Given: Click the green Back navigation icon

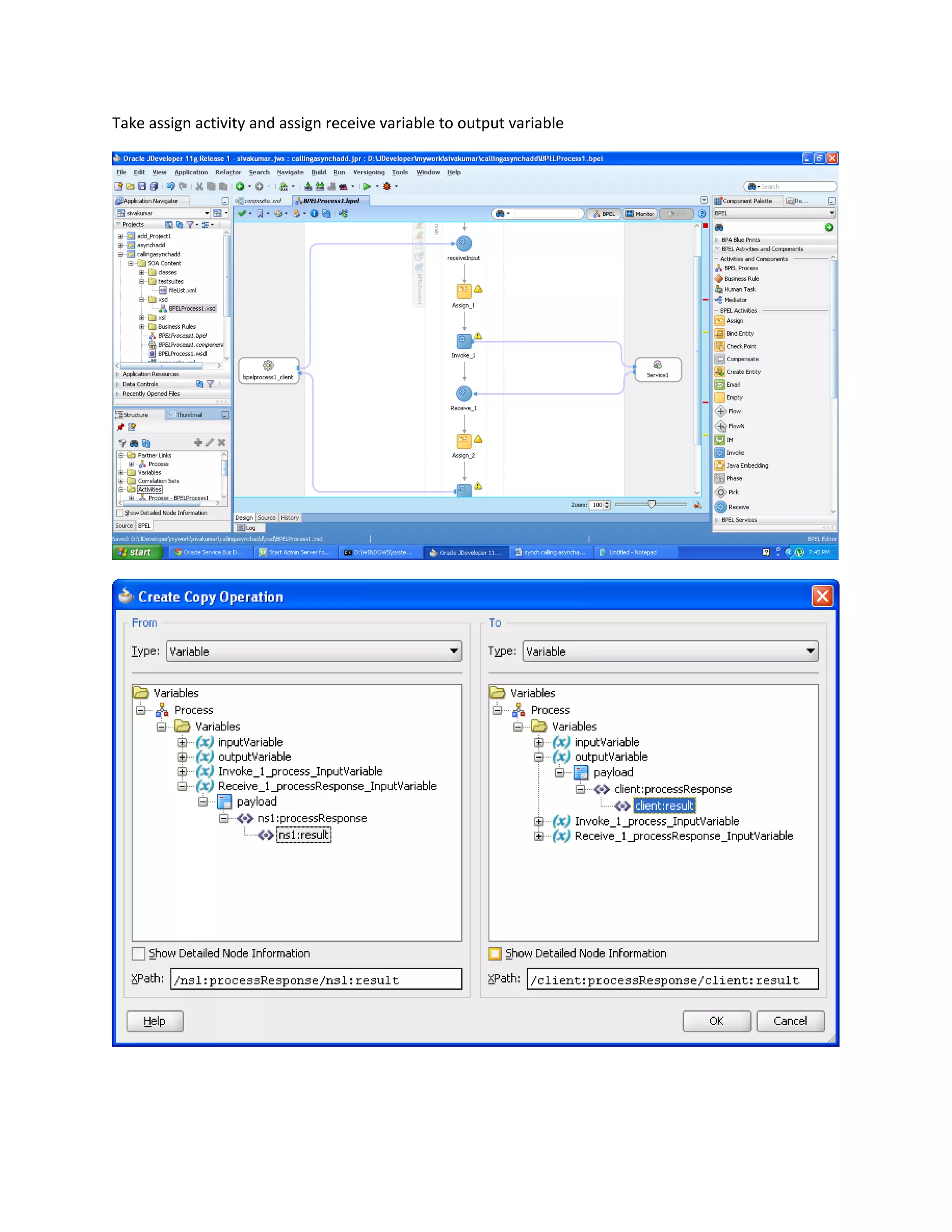Looking at the screenshot, I should [x=240, y=186].
